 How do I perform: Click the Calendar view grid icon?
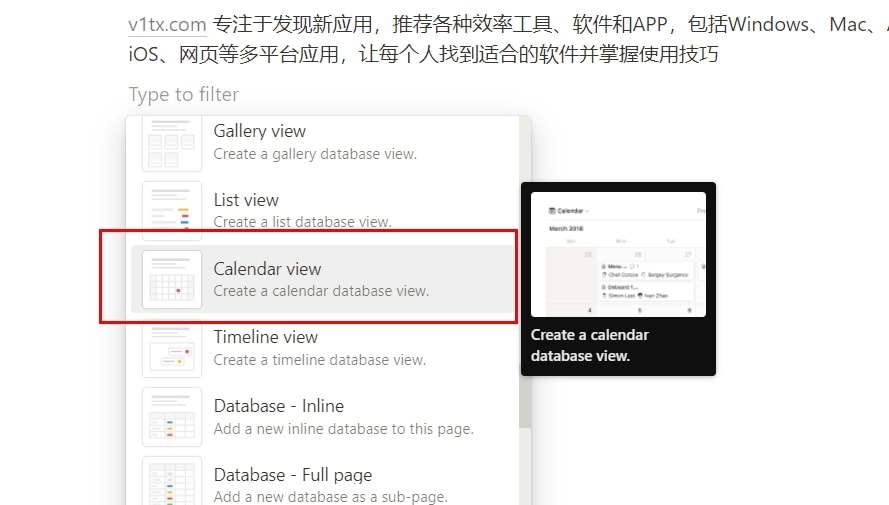(x=172, y=279)
